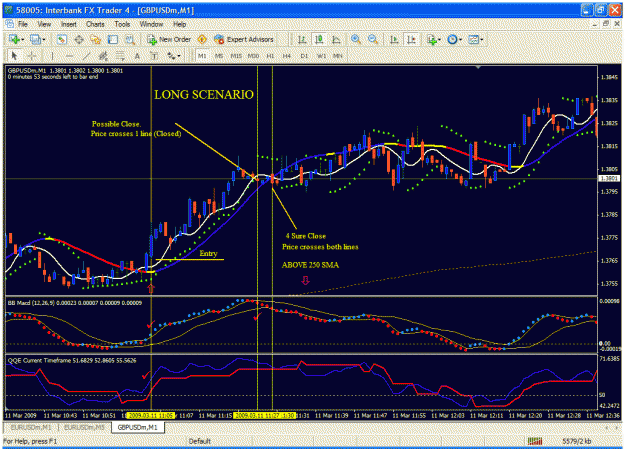Click the New Chart icon
Viewport: 625px width, 449px height.
coord(14,39)
